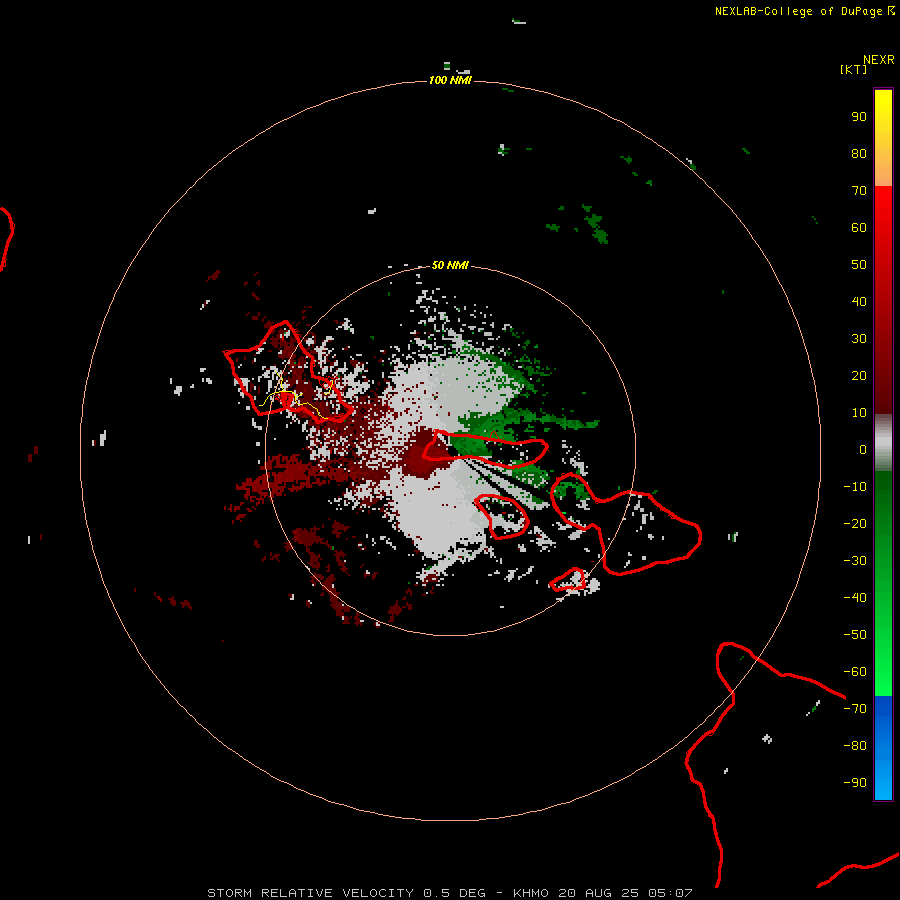Click the blue segment of the velocity color bar
Screen dimensions: 900x900
[883, 748]
